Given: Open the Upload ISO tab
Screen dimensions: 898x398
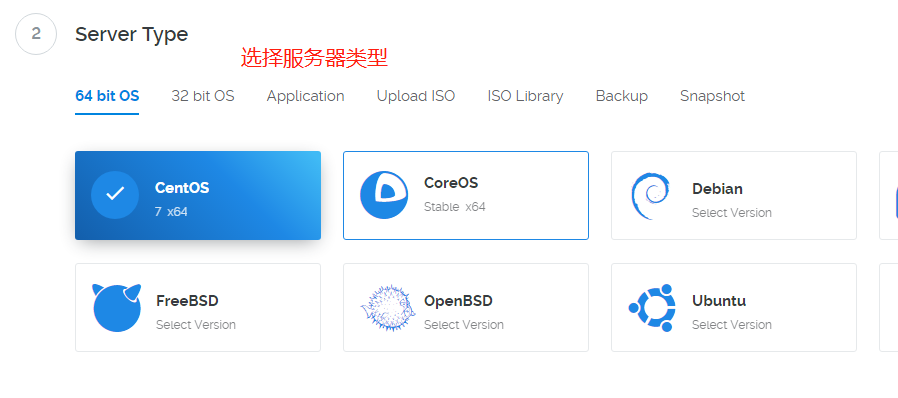Looking at the screenshot, I should click(x=416, y=96).
